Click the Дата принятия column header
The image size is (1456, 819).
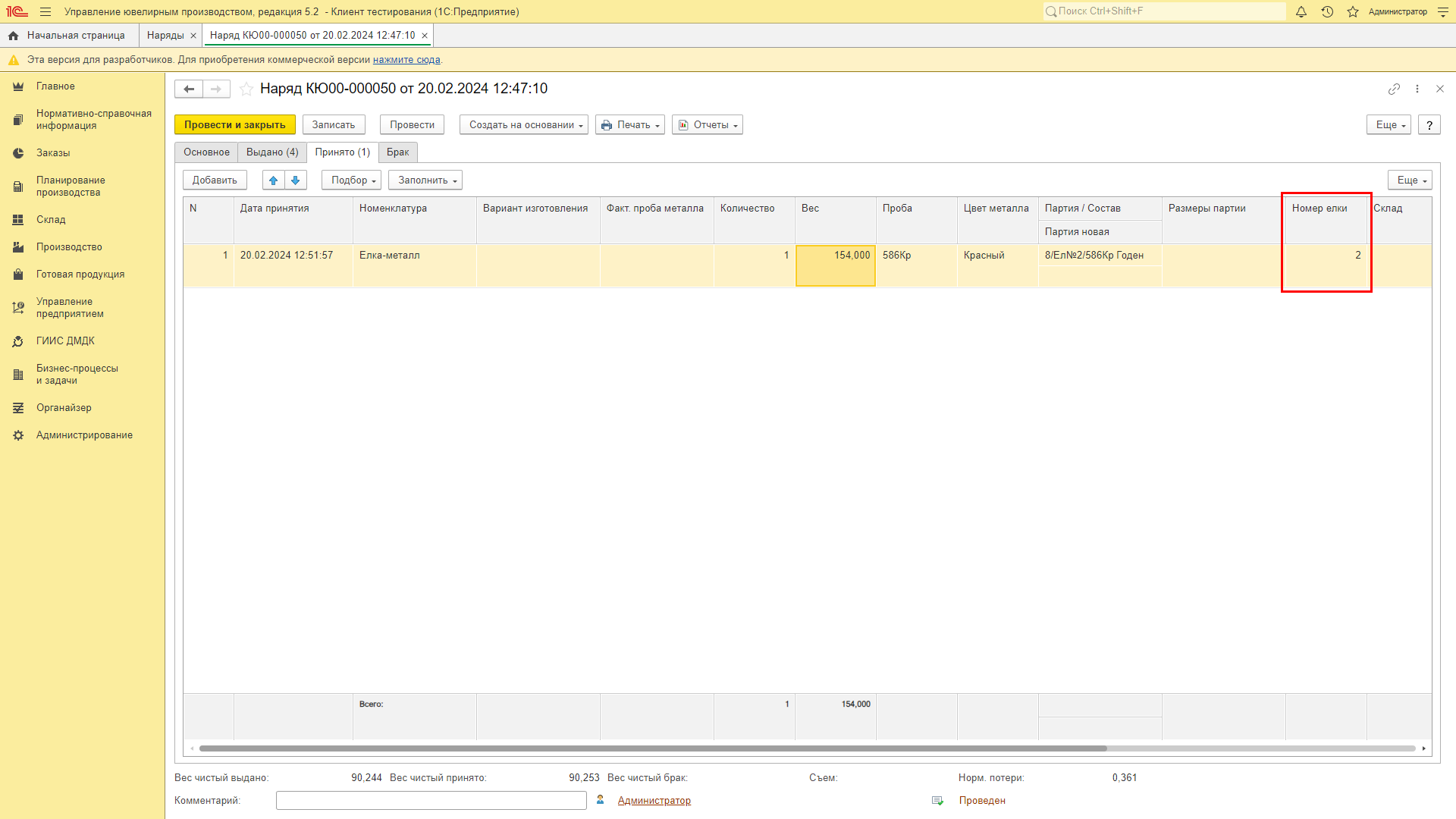click(x=293, y=221)
